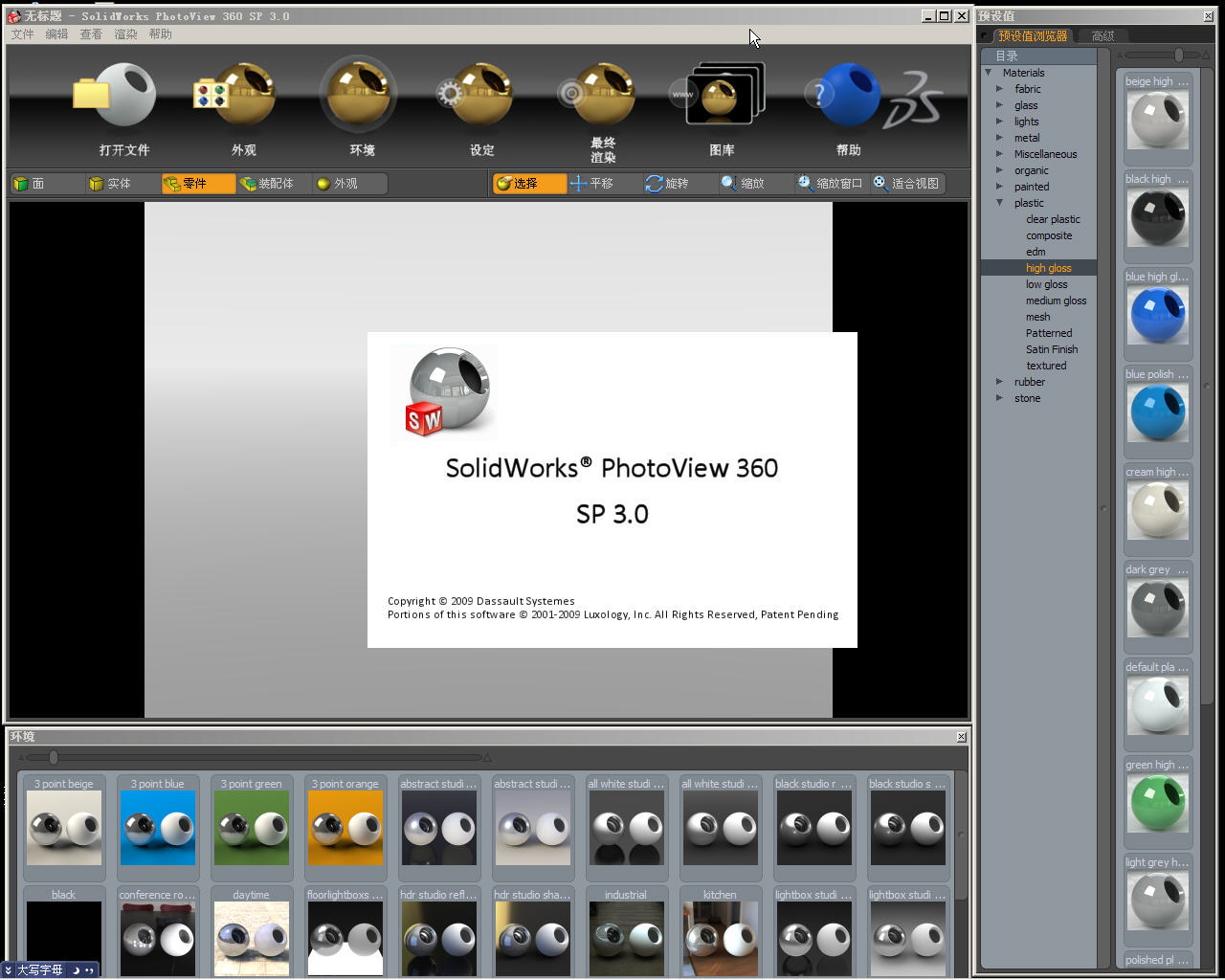Click the 环境 panel thumbnail size slider
This screenshot has width=1225, height=980.
[54, 757]
